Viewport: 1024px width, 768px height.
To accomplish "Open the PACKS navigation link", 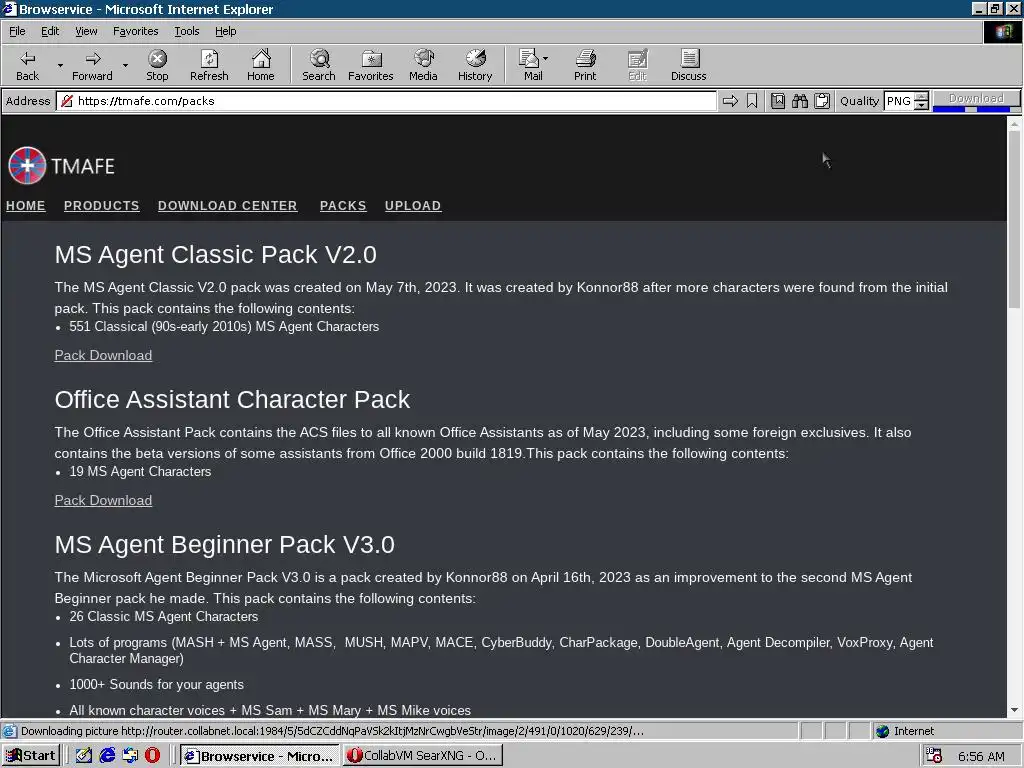I will 343,206.
